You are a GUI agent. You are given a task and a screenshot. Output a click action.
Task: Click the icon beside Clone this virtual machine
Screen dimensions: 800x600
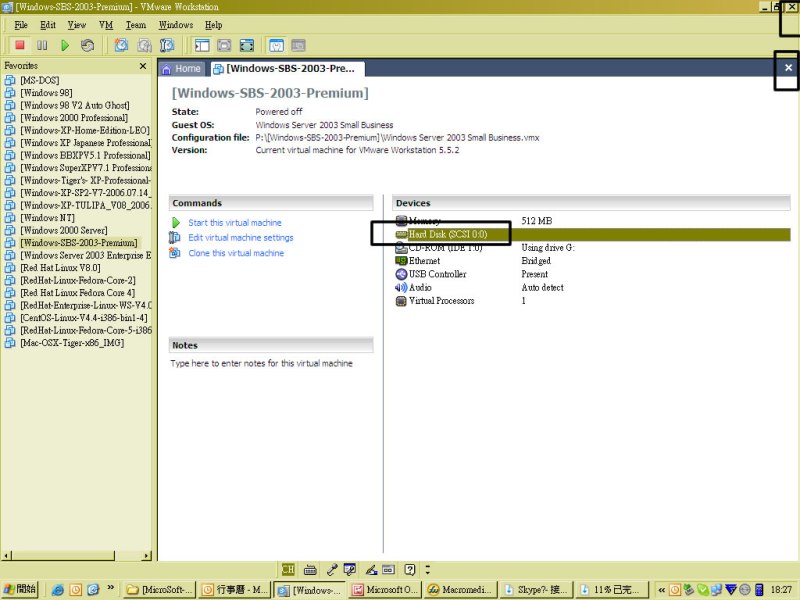coord(174,253)
